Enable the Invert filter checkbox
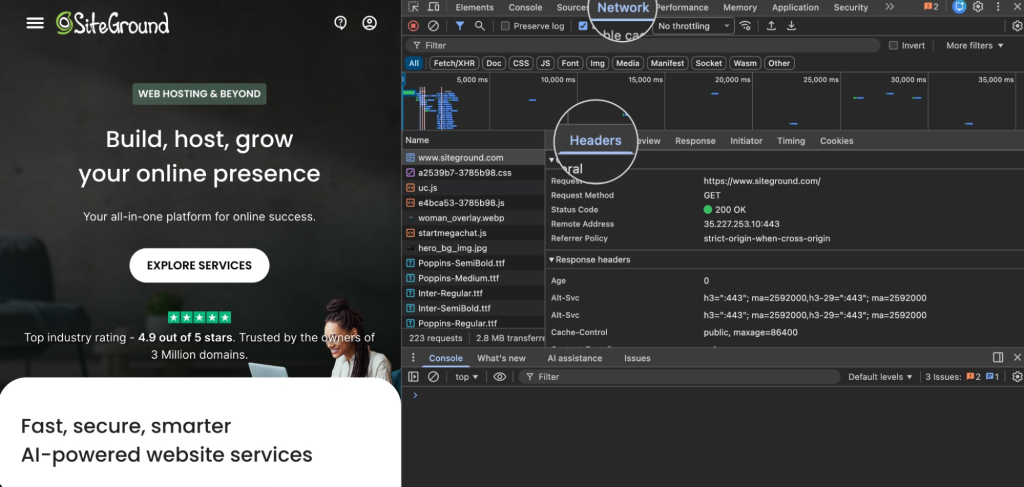Viewport: 1024px width, 487px height. [x=893, y=45]
